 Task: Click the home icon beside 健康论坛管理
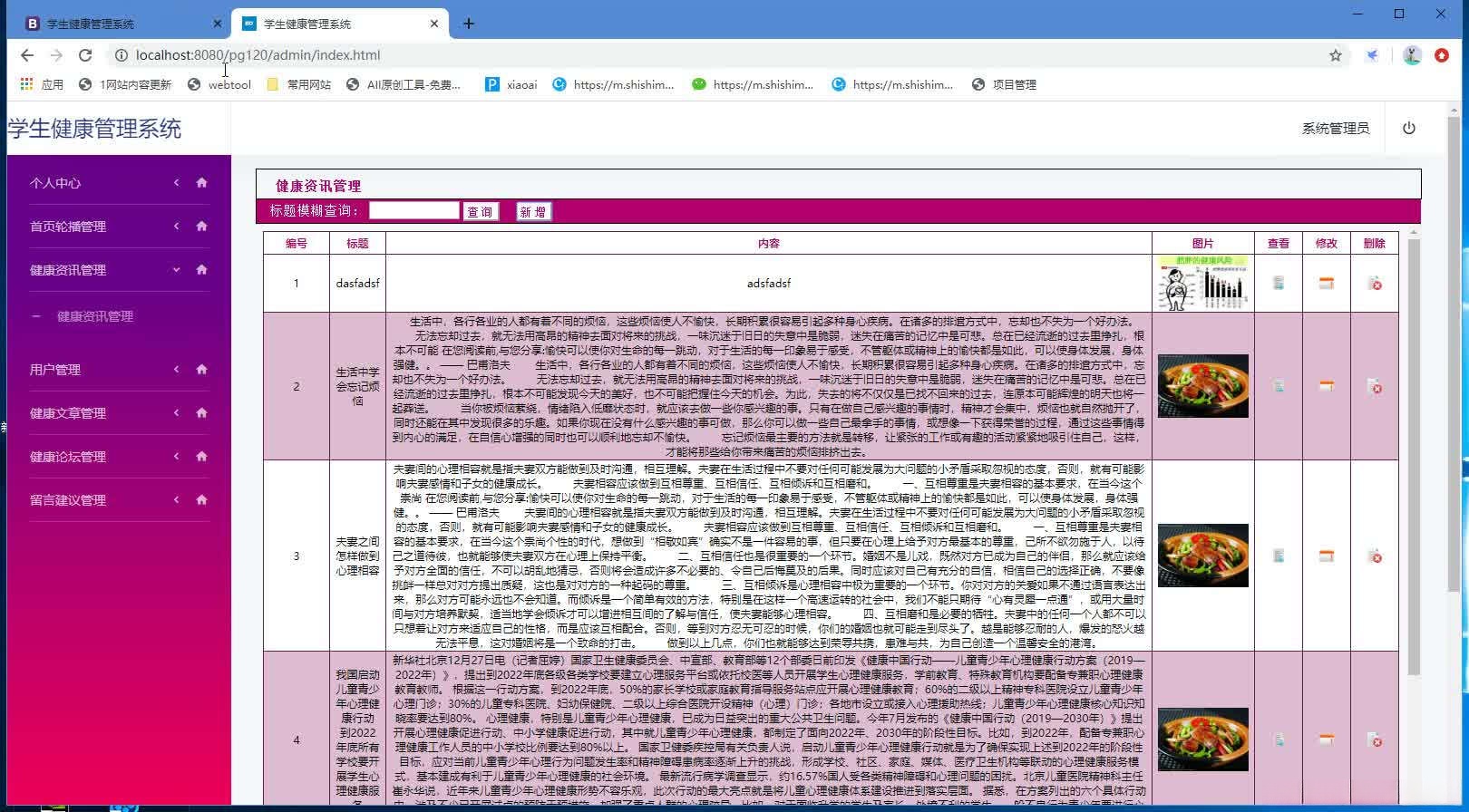pyautogui.click(x=201, y=456)
